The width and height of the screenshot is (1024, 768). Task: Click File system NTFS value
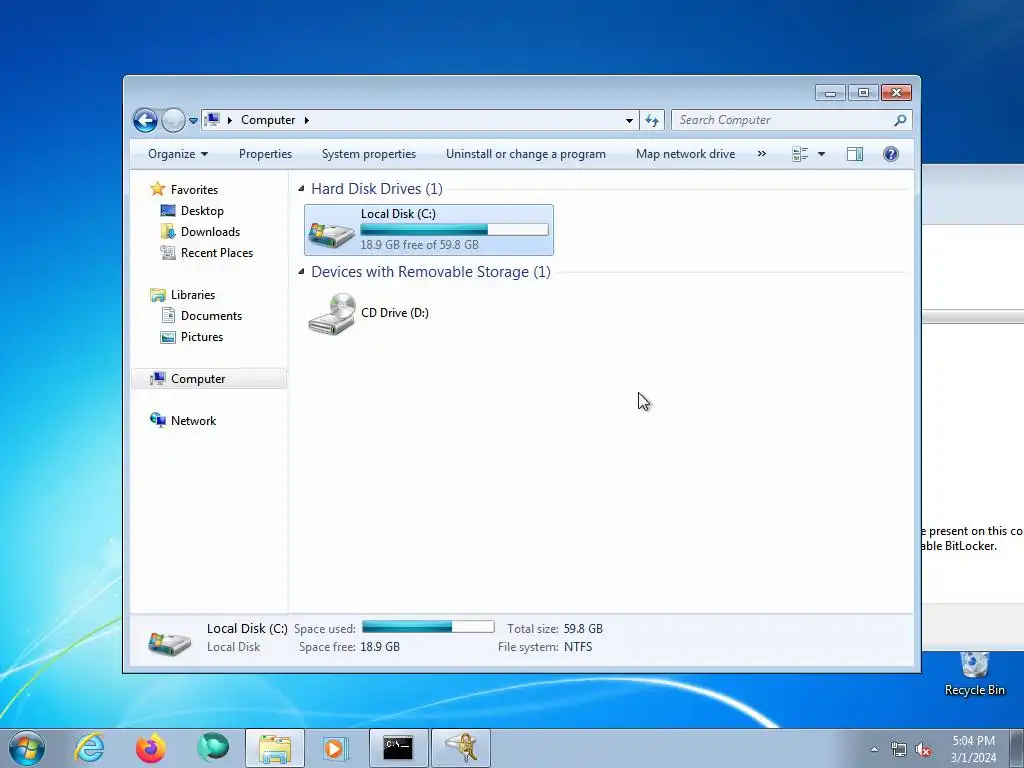tap(578, 647)
